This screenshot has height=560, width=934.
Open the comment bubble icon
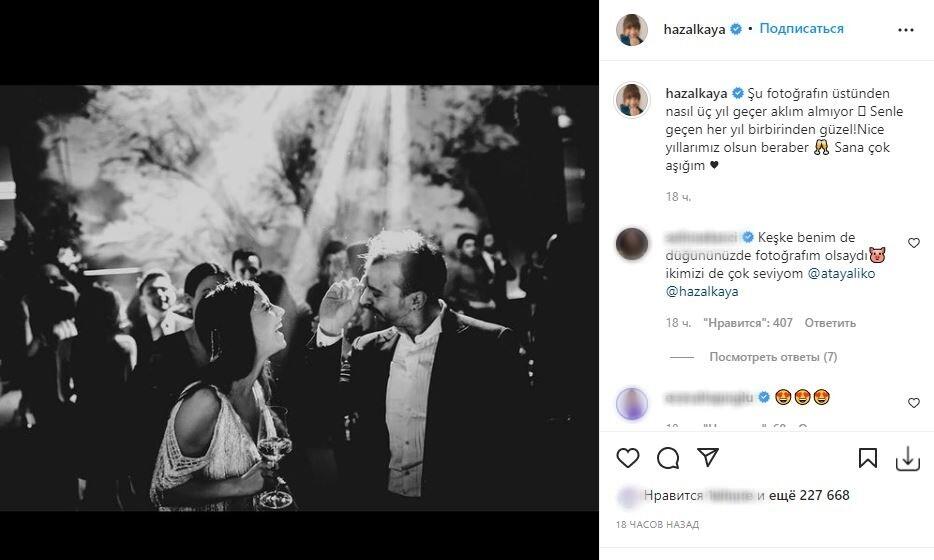(x=668, y=458)
